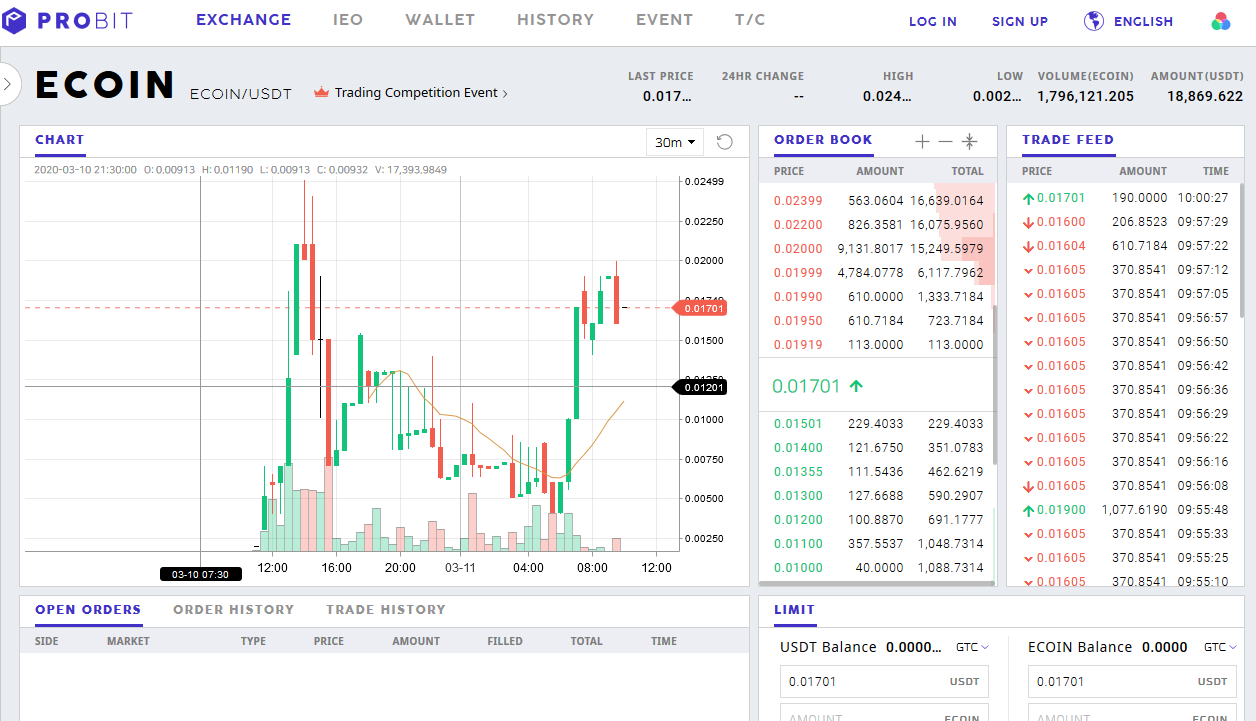The width and height of the screenshot is (1256, 721).
Task: Open the GTC dropdown beside USDT Balance
Action: 972,647
